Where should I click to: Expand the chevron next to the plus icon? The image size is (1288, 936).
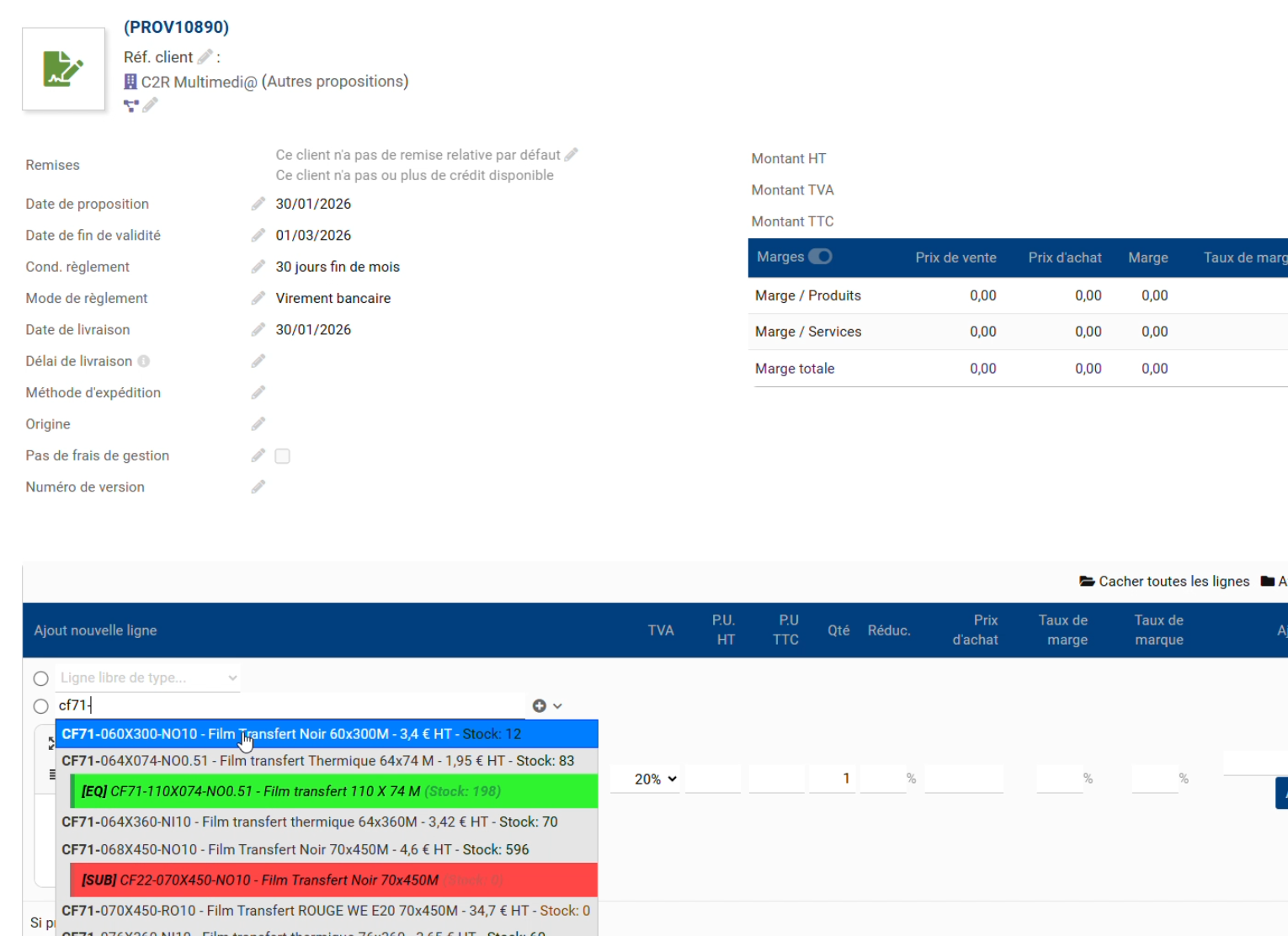click(557, 706)
